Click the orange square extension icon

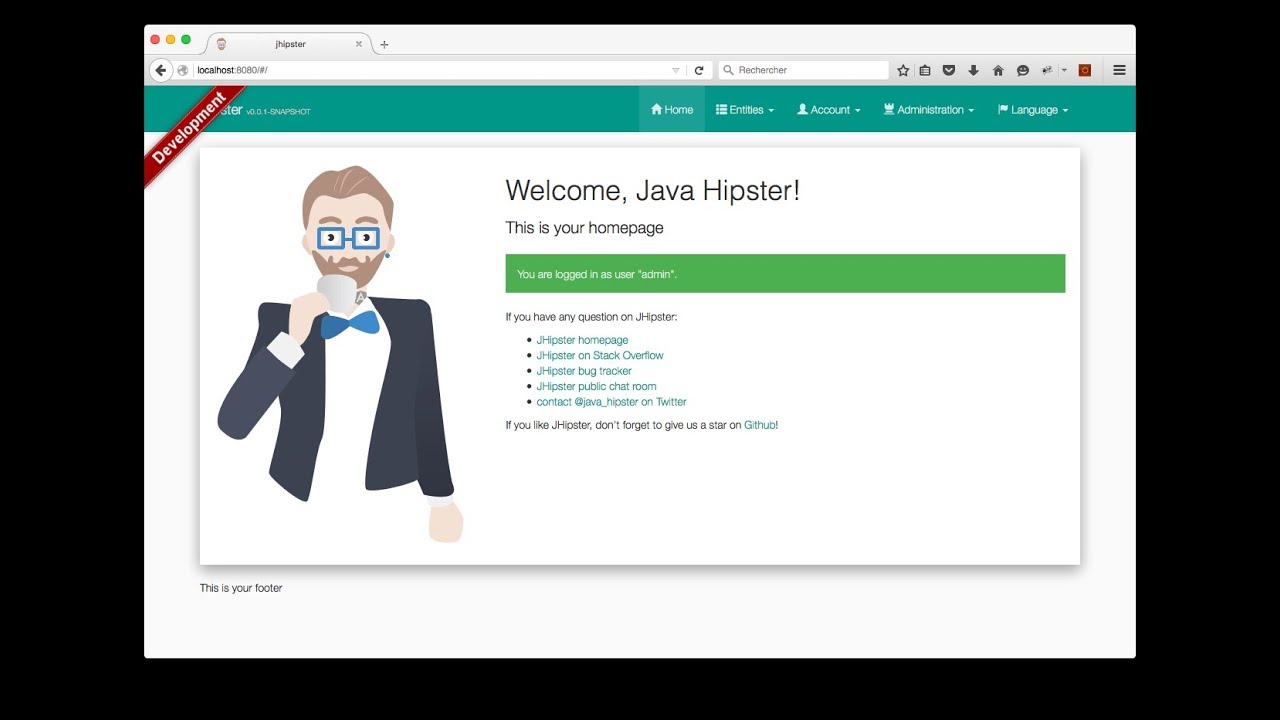tap(1084, 70)
